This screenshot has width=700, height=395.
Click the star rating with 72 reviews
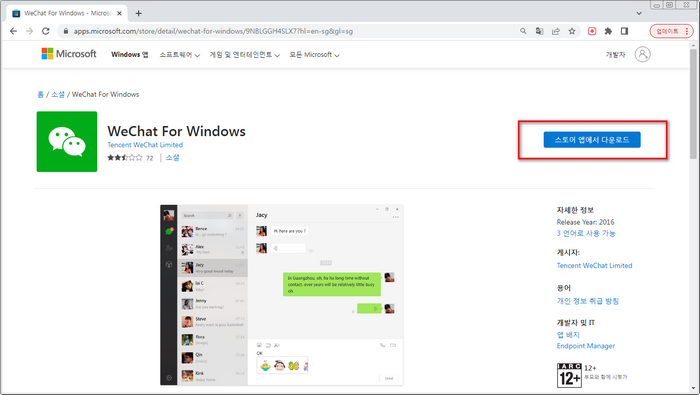[x=130, y=158]
